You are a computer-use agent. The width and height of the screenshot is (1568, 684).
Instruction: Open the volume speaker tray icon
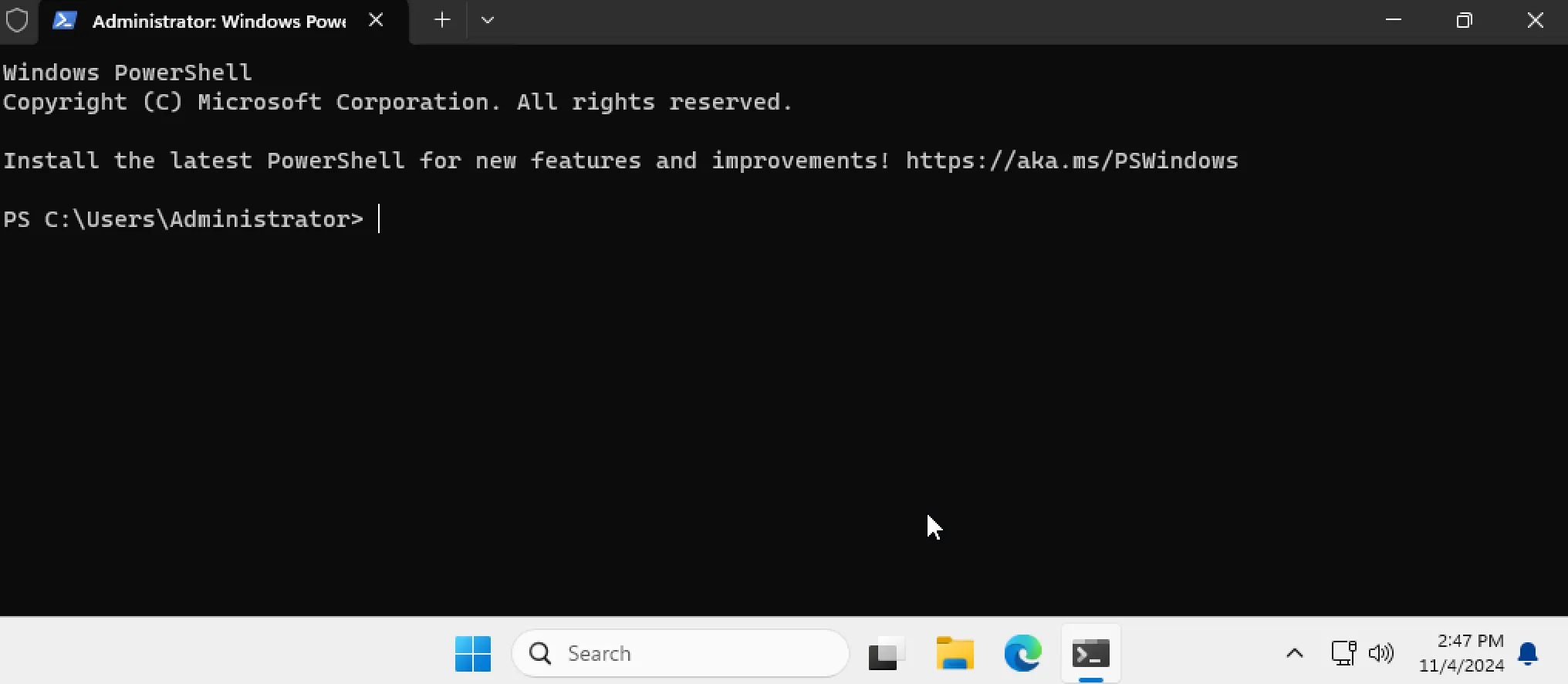[1380, 653]
